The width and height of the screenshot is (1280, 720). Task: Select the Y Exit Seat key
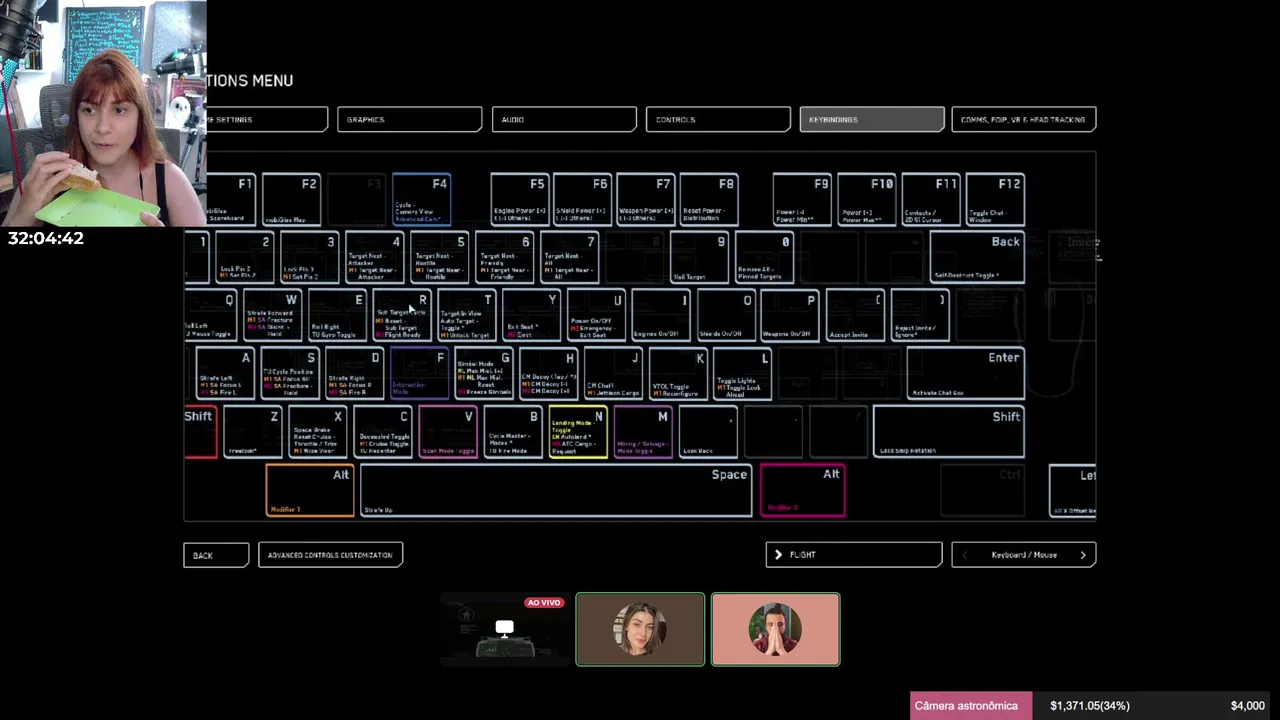[x=532, y=316]
